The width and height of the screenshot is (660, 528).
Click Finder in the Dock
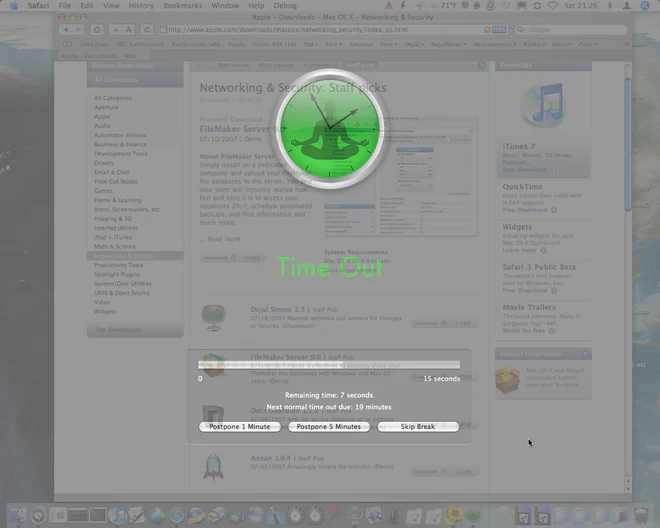pos(19,515)
